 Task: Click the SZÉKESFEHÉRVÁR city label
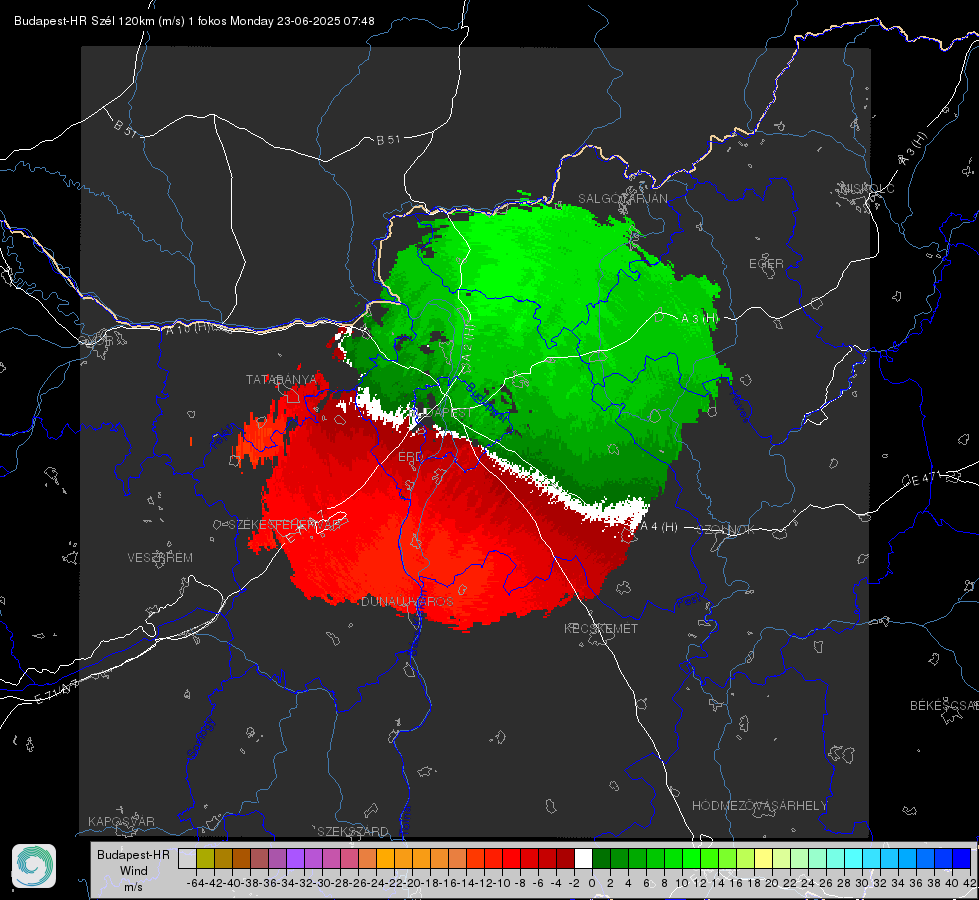[285, 525]
